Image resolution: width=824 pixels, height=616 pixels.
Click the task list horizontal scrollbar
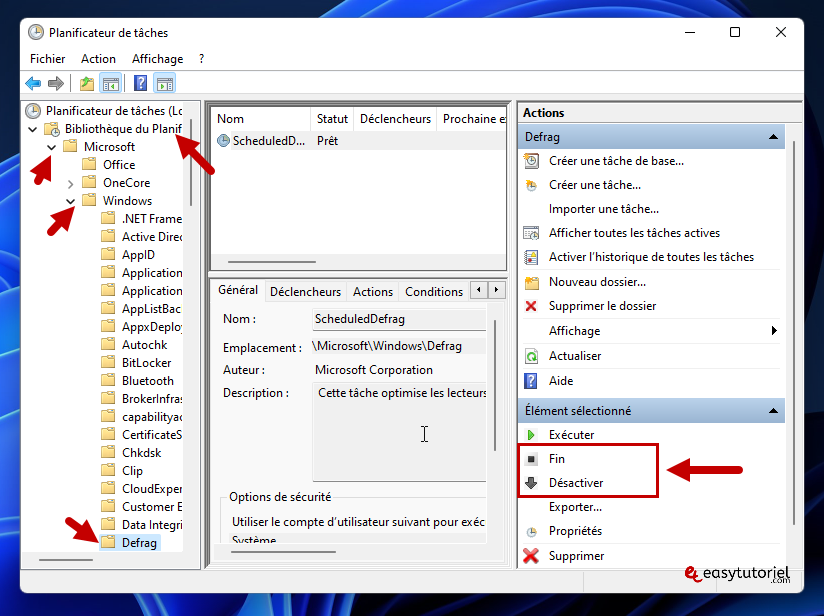(272, 261)
